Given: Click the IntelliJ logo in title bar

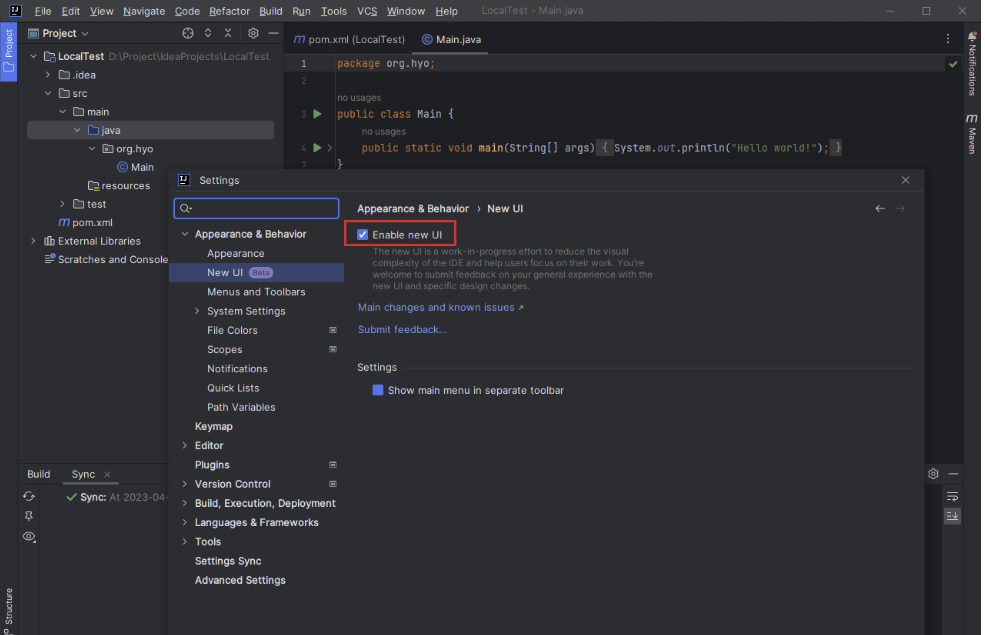Looking at the screenshot, I should click(15, 11).
